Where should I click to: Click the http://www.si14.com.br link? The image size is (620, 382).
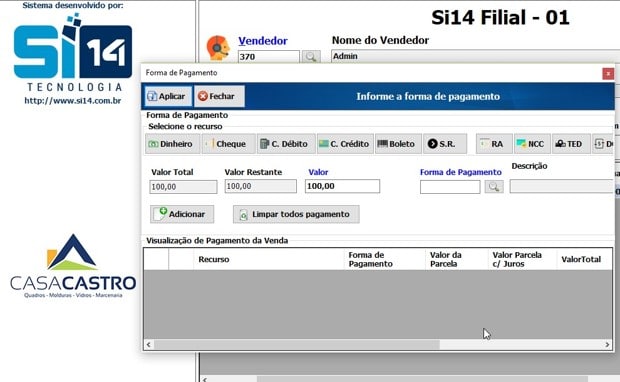point(73,100)
